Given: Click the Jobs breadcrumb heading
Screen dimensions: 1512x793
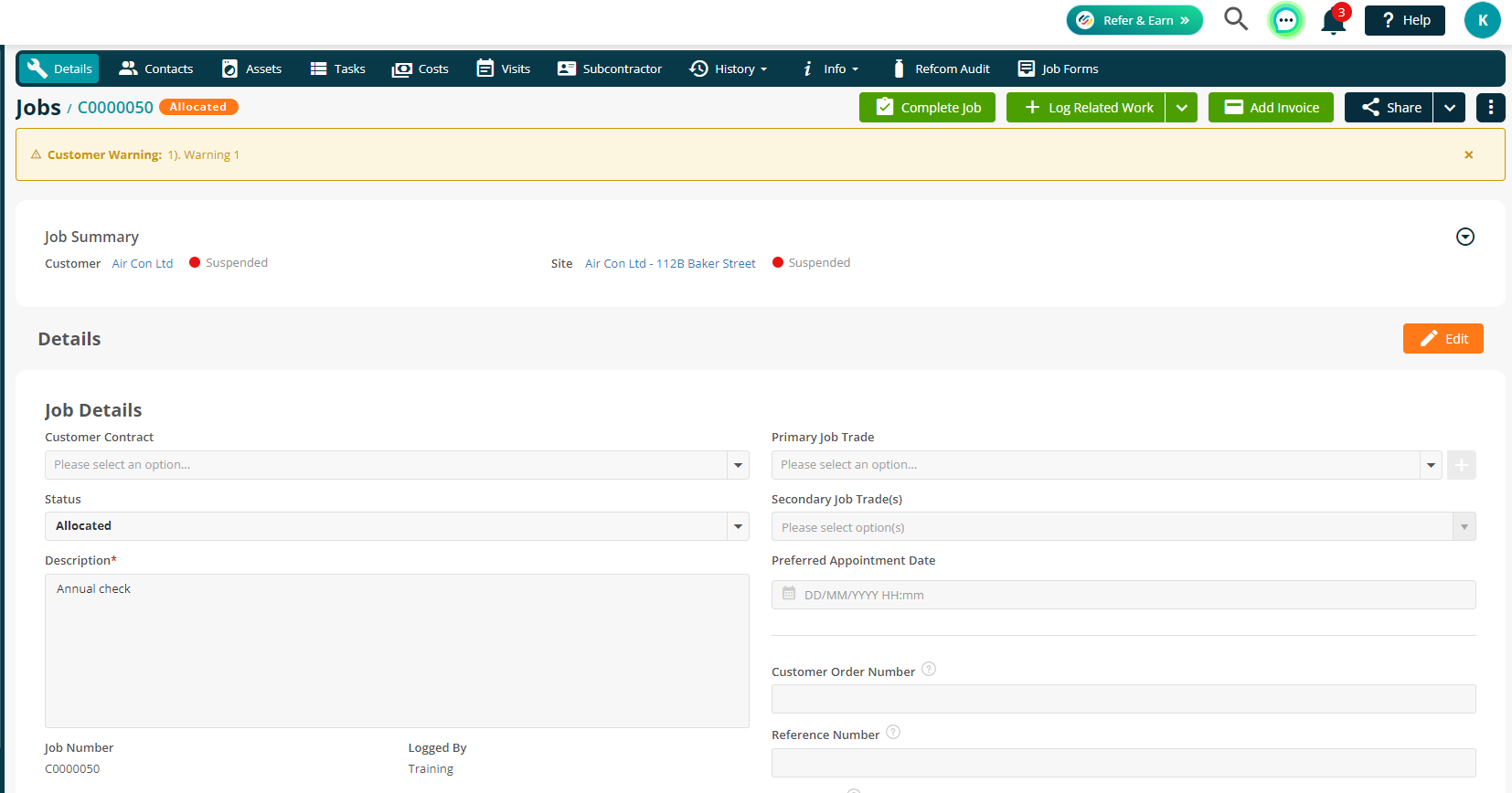Looking at the screenshot, I should (38, 108).
